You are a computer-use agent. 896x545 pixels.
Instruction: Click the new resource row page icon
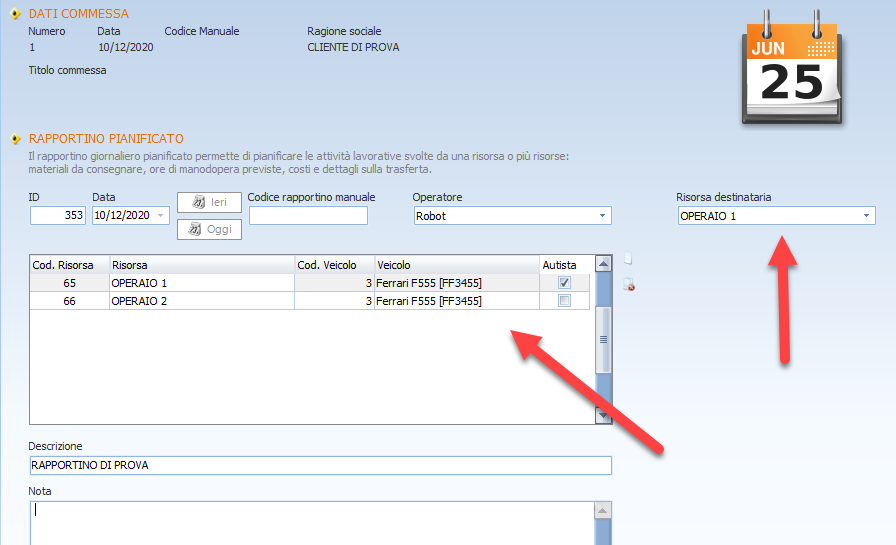[x=628, y=258]
